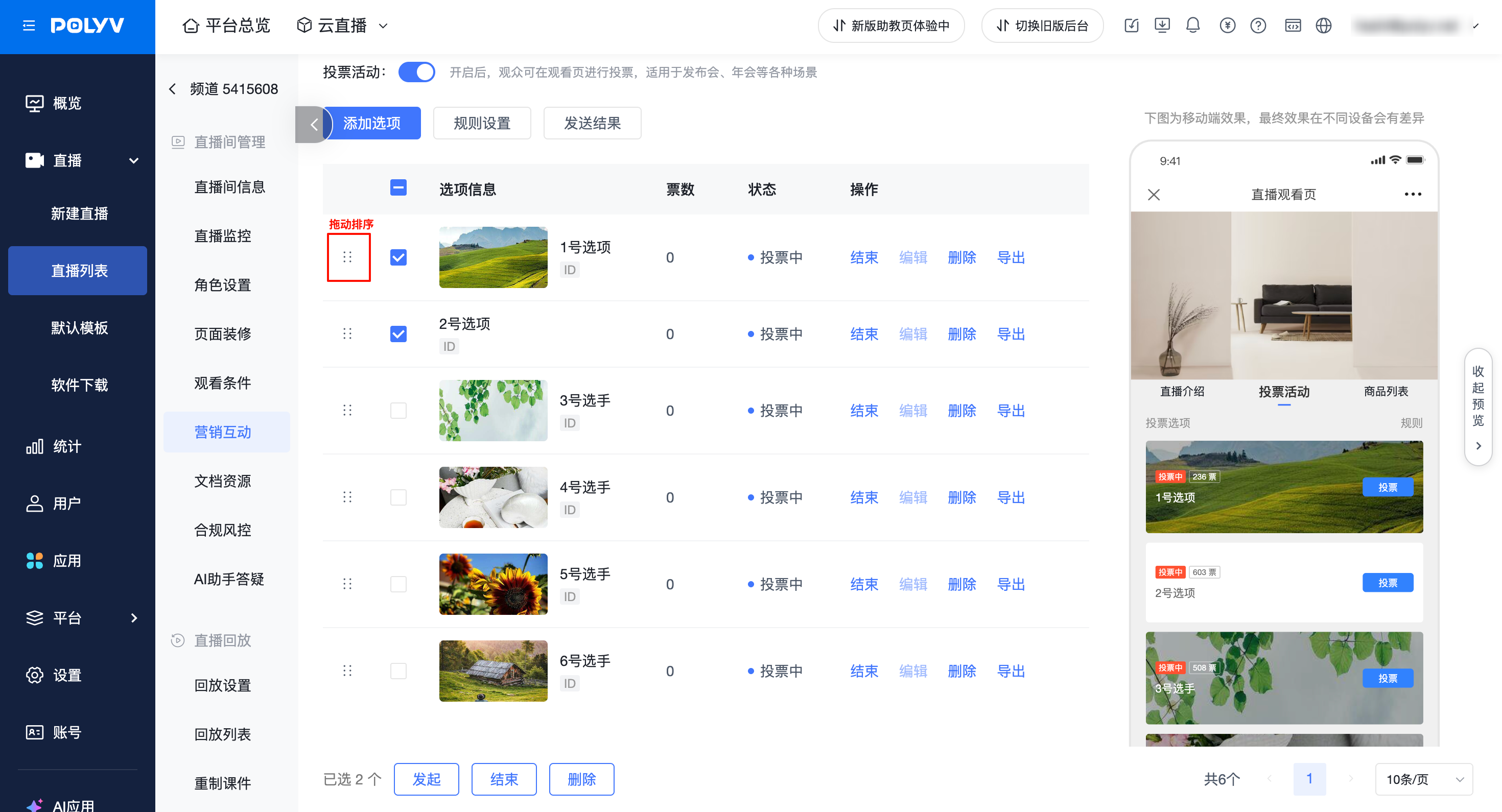Open the developer code window icon

coord(1293,26)
